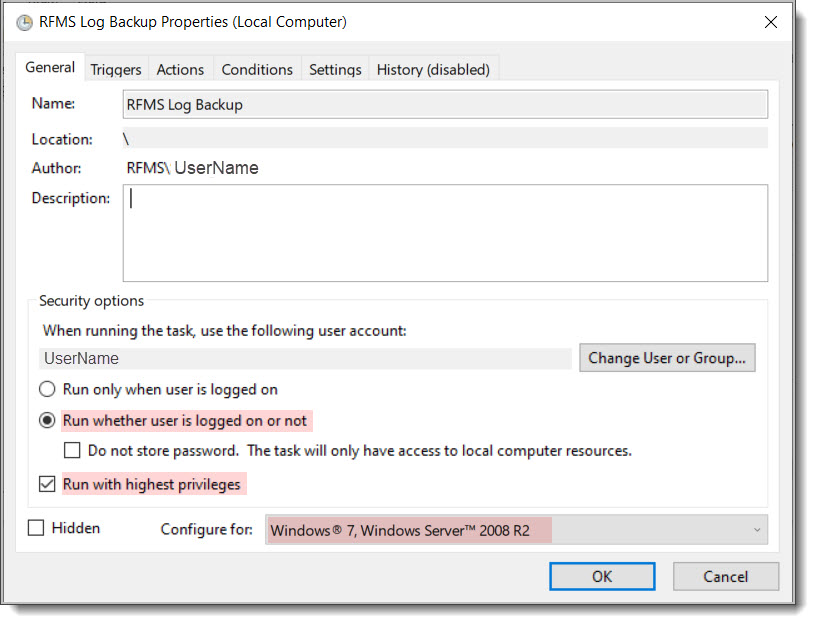
Task: Click the Cancel button
Action: (726, 576)
